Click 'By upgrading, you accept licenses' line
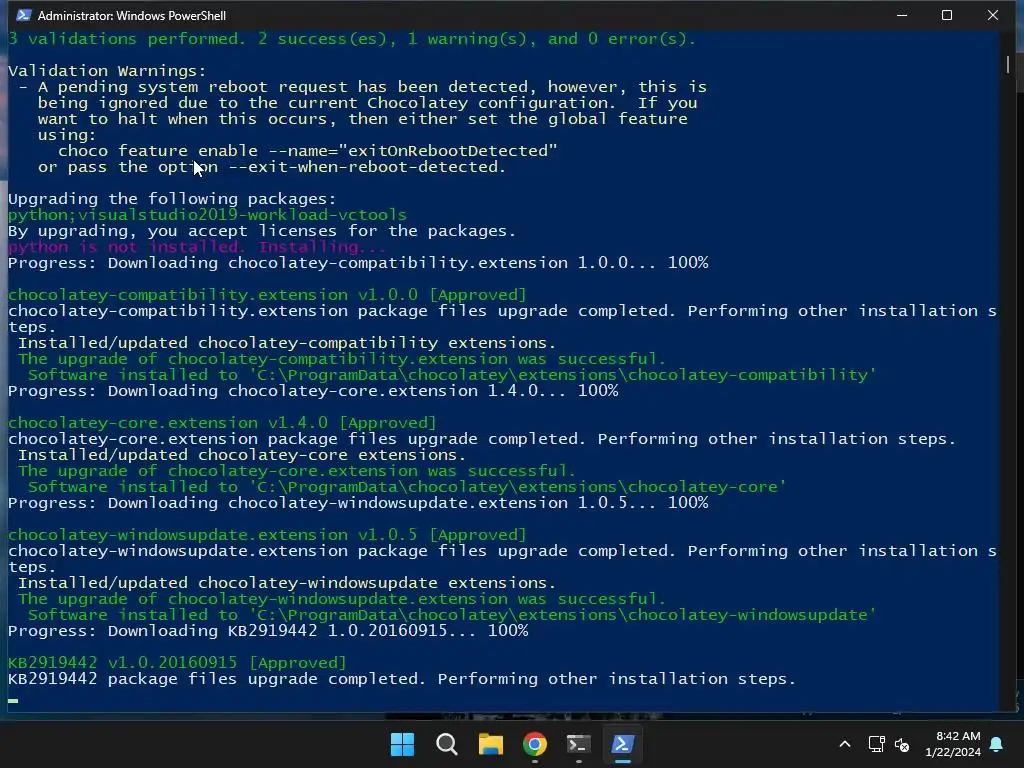This screenshot has height=768, width=1024. pos(262,231)
